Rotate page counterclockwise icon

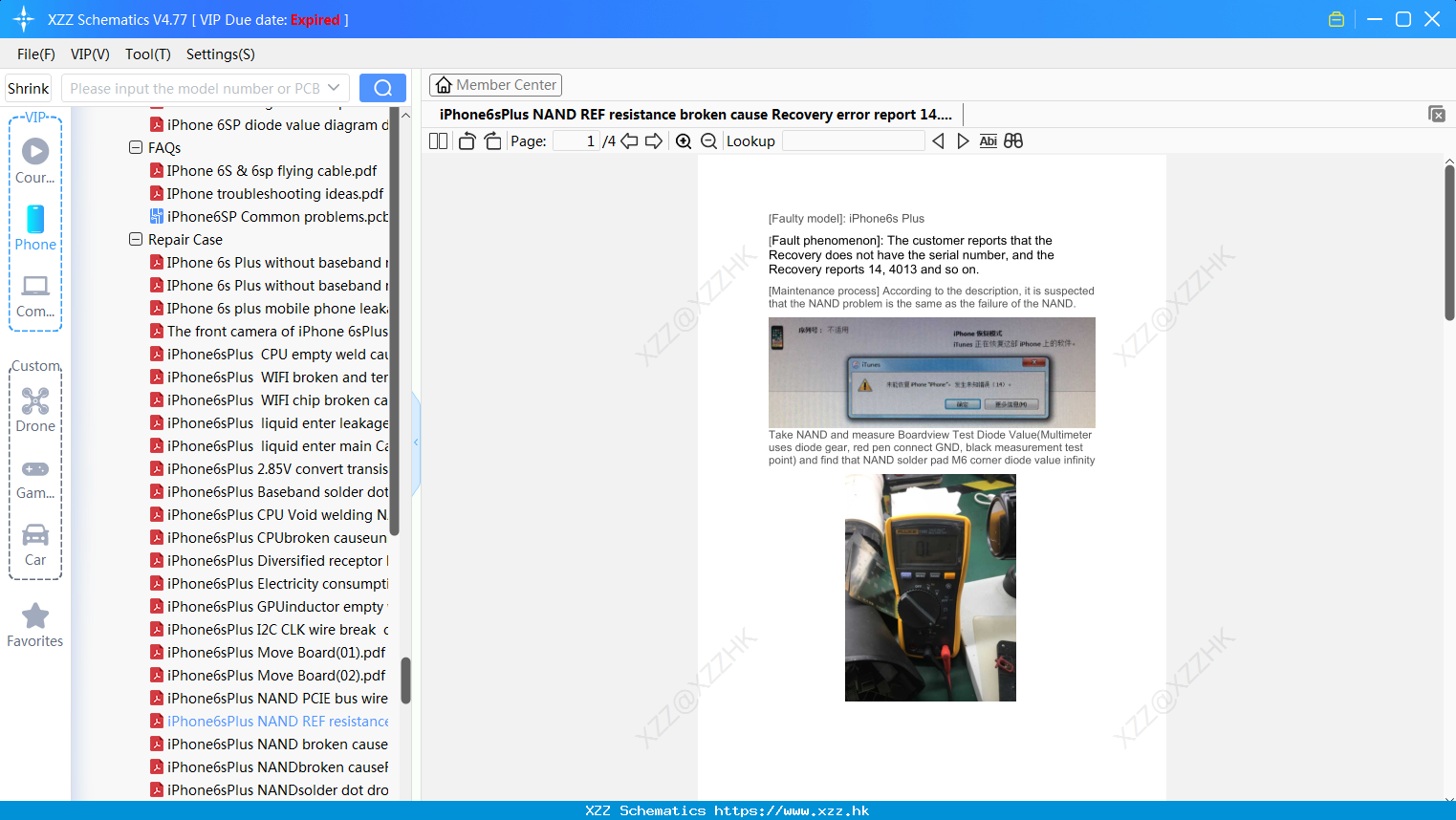[x=467, y=141]
